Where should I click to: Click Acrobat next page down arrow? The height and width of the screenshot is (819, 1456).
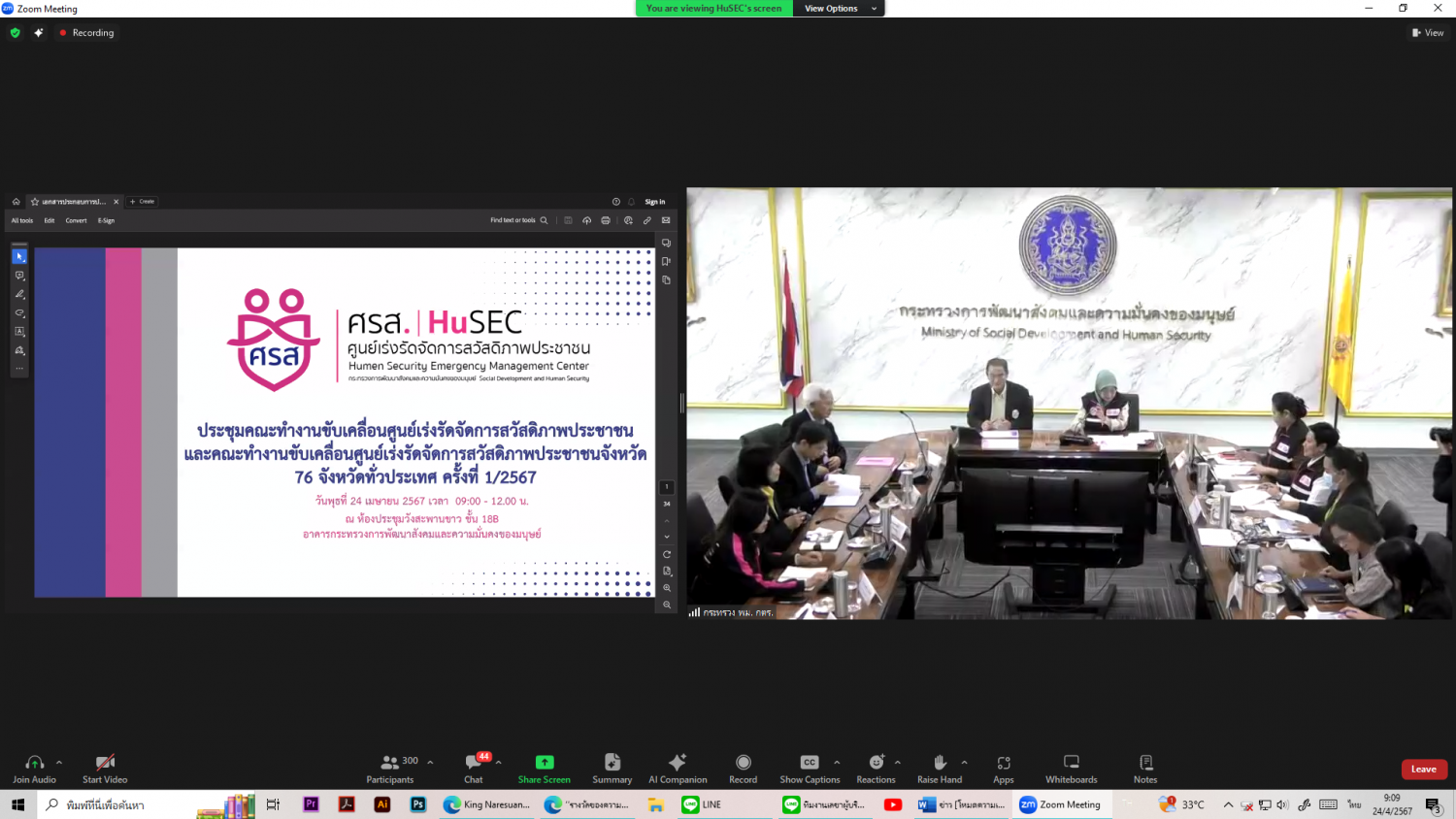pos(667,537)
